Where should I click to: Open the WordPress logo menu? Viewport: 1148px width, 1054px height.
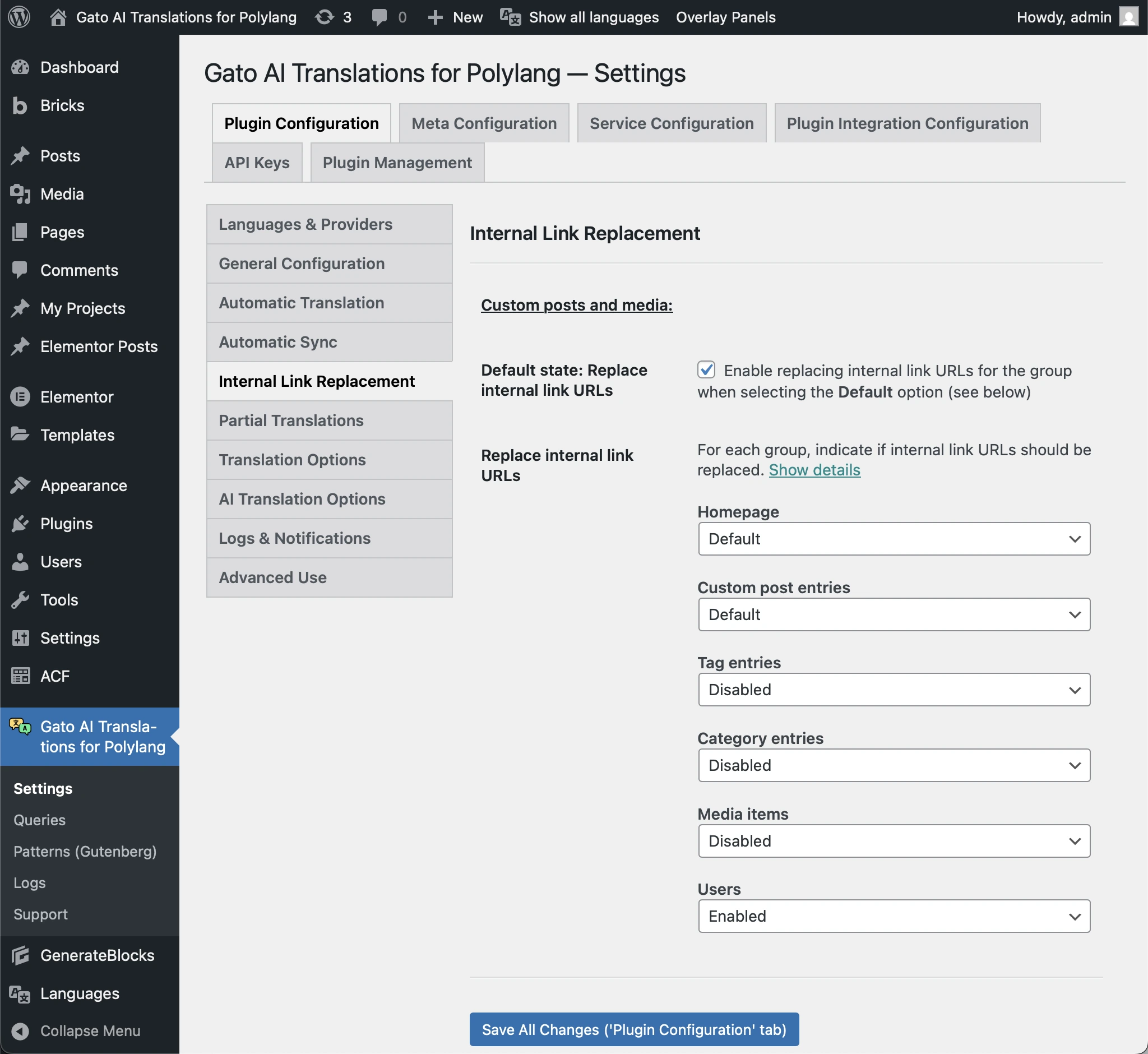tap(19, 17)
